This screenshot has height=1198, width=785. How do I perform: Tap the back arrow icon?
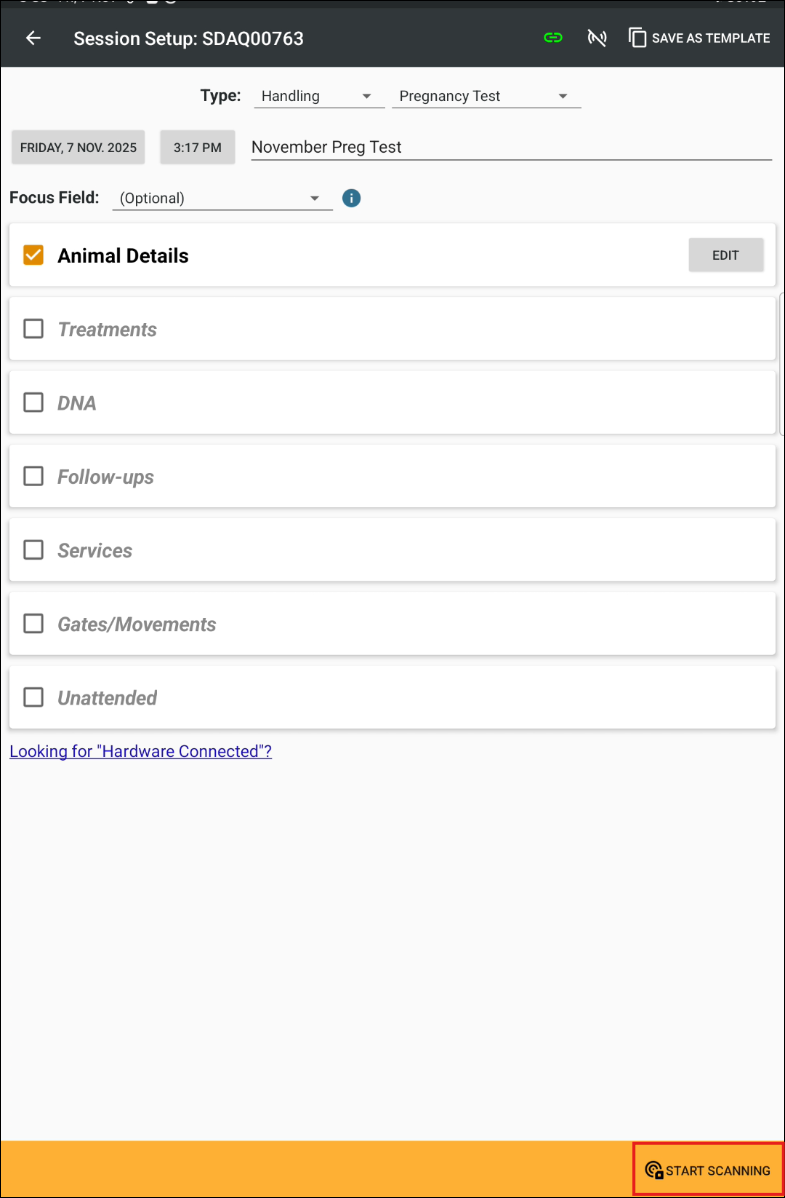click(x=34, y=38)
